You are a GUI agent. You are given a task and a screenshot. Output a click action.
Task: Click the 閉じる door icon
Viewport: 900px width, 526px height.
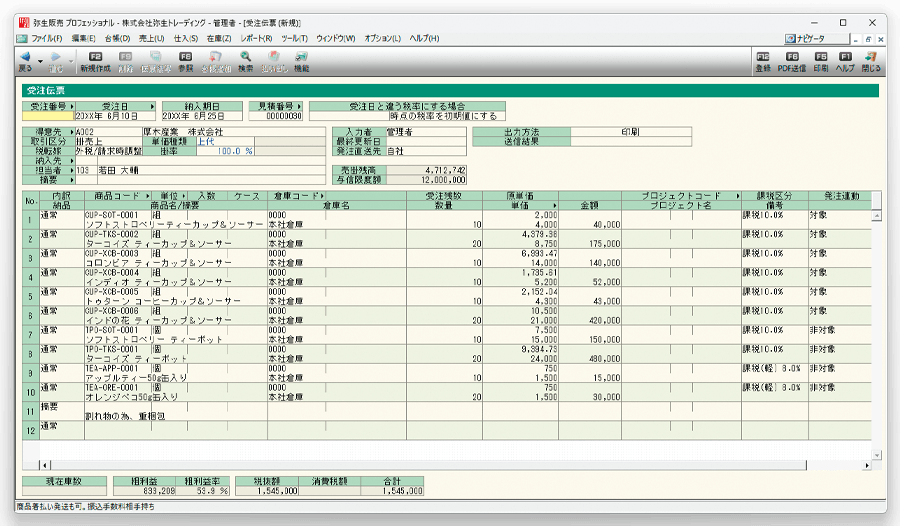(x=871, y=56)
